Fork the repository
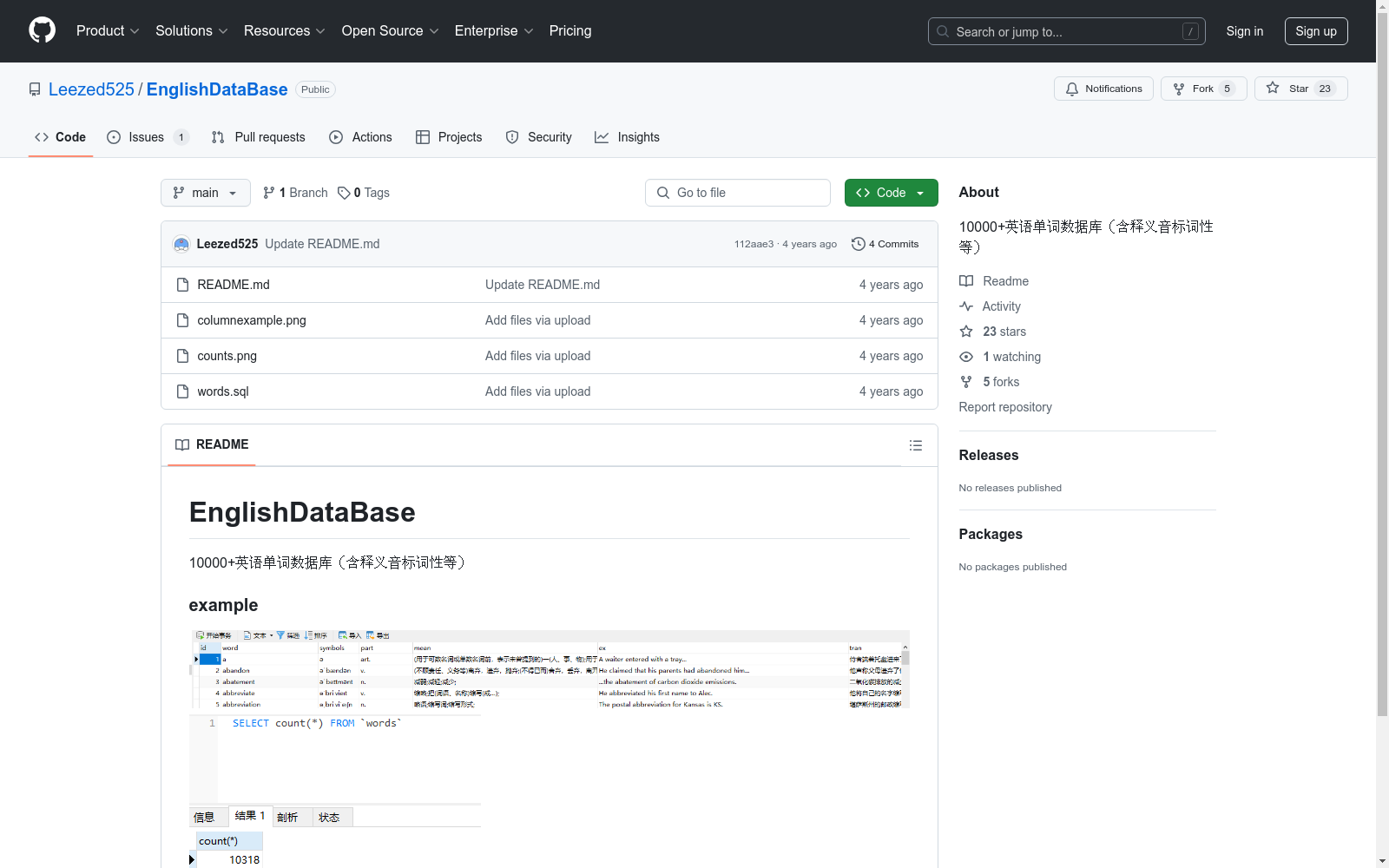 1203,89
